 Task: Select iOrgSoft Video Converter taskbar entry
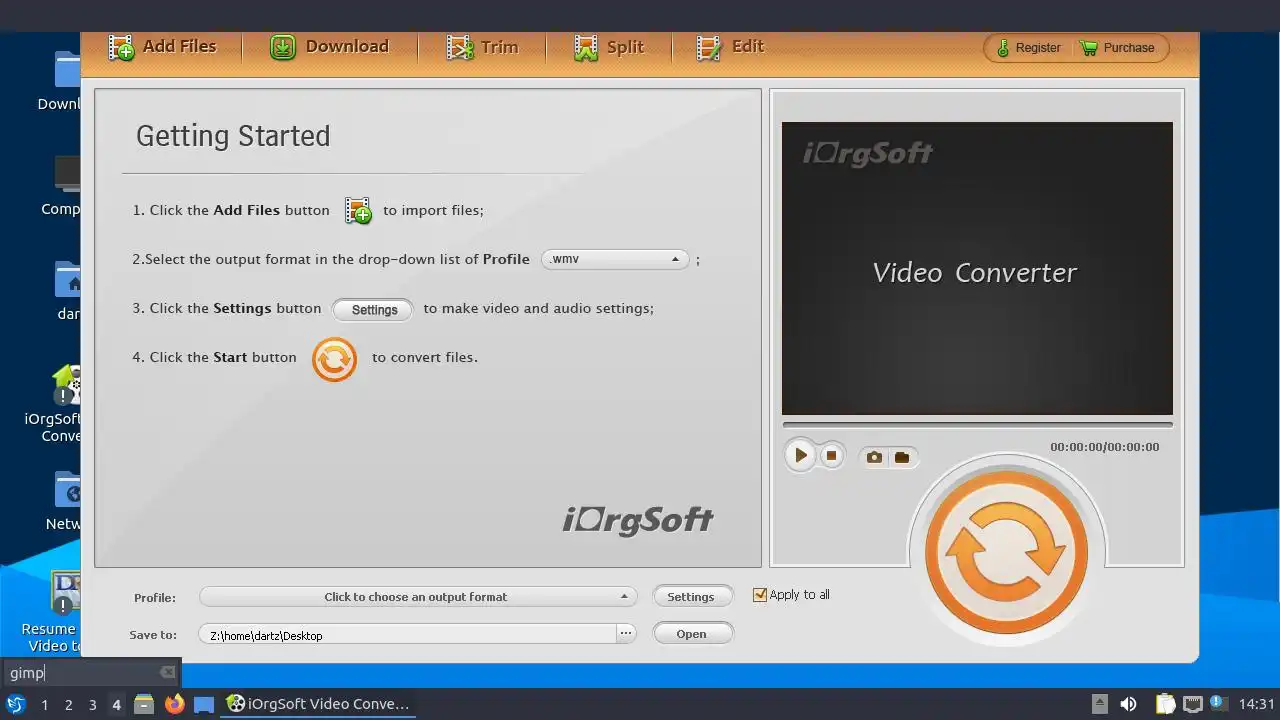(x=318, y=704)
